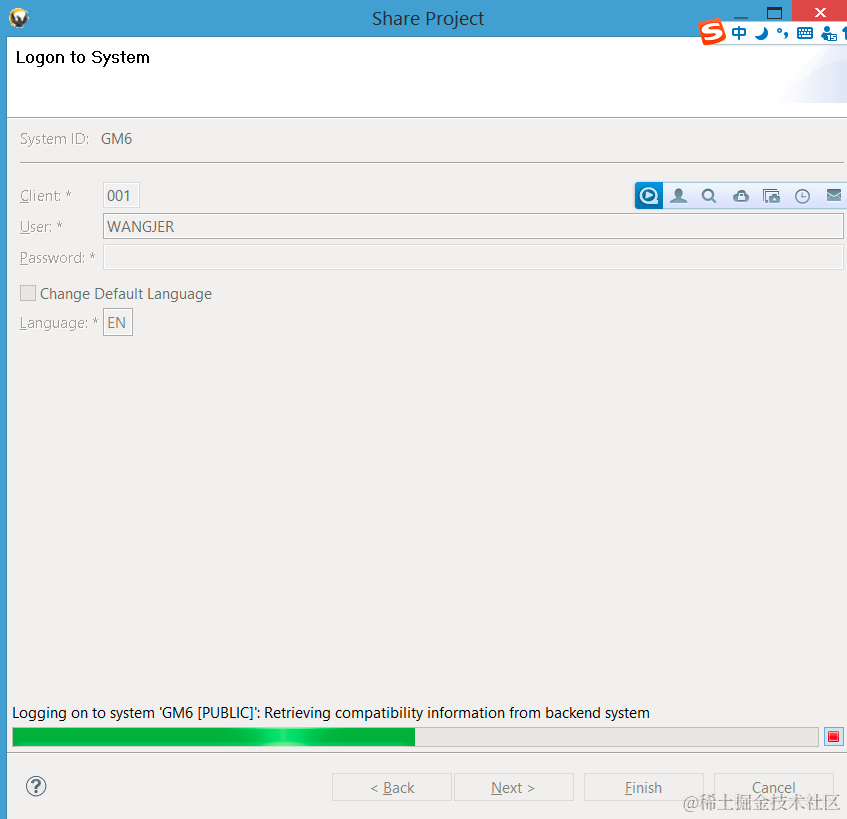
Task: Switch Chinese/English input mode with 中 icon
Action: [x=739, y=33]
